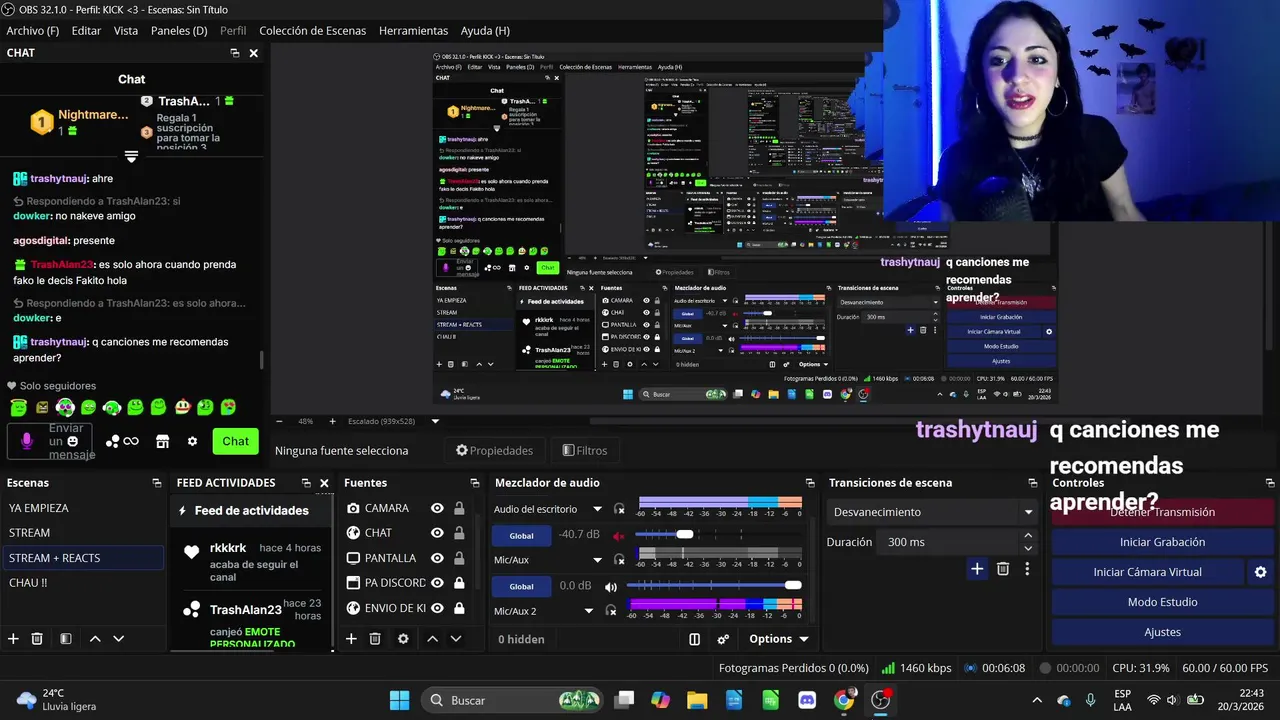Open Ajustes settings button

coord(1162,632)
